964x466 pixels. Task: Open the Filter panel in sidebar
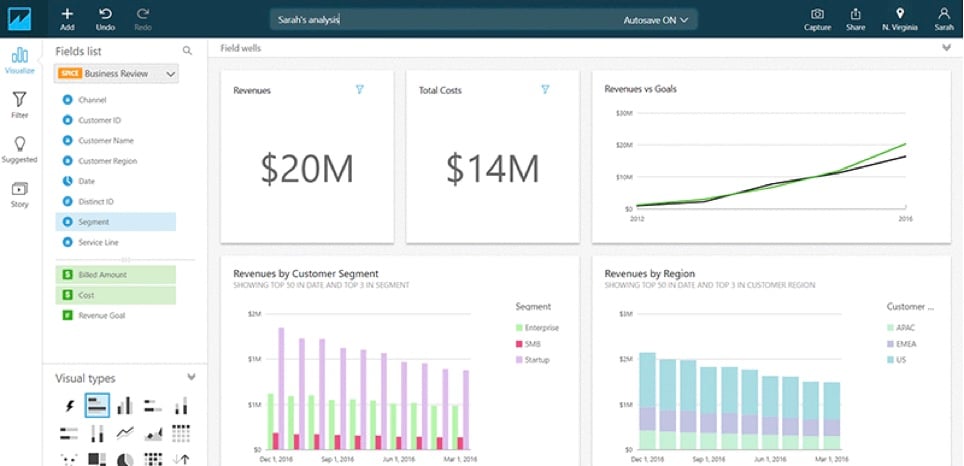[x=19, y=100]
